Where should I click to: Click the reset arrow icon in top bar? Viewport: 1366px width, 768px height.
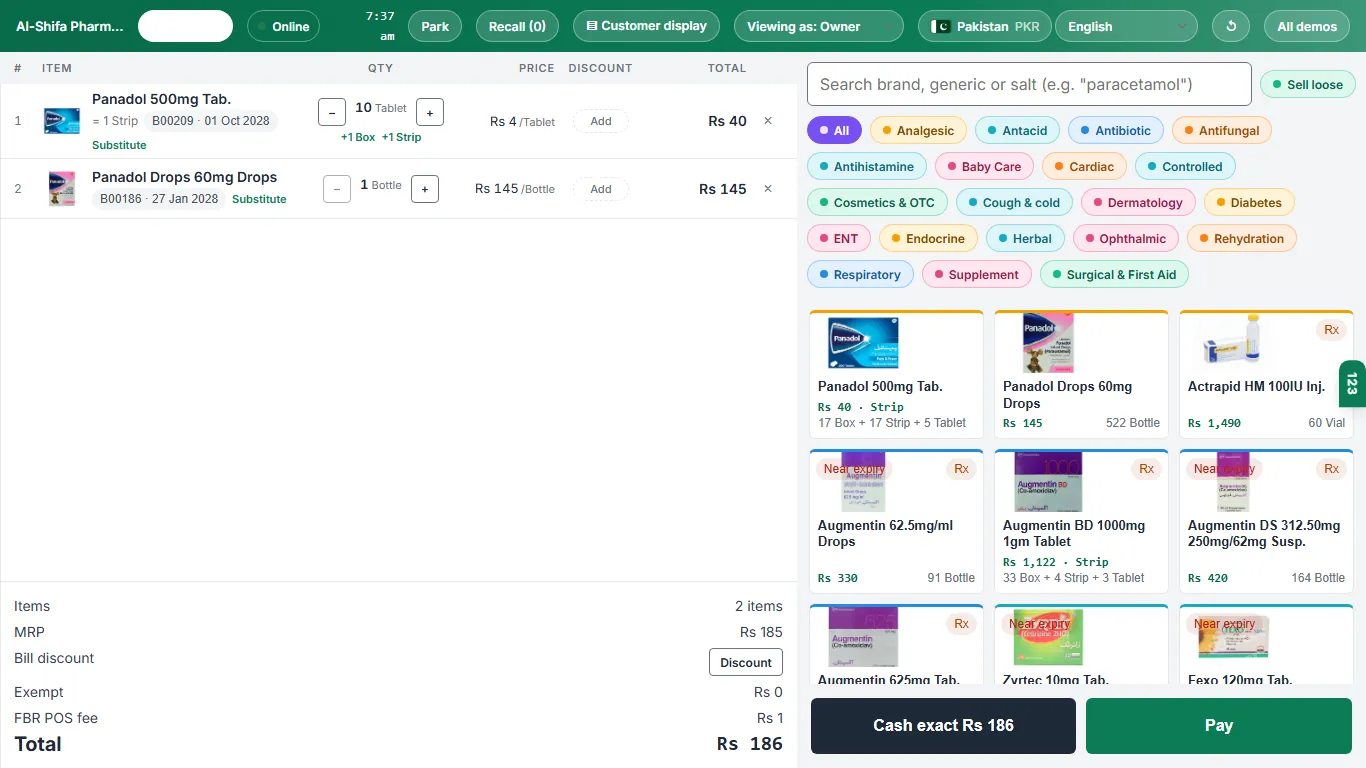[x=1231, y=26]
